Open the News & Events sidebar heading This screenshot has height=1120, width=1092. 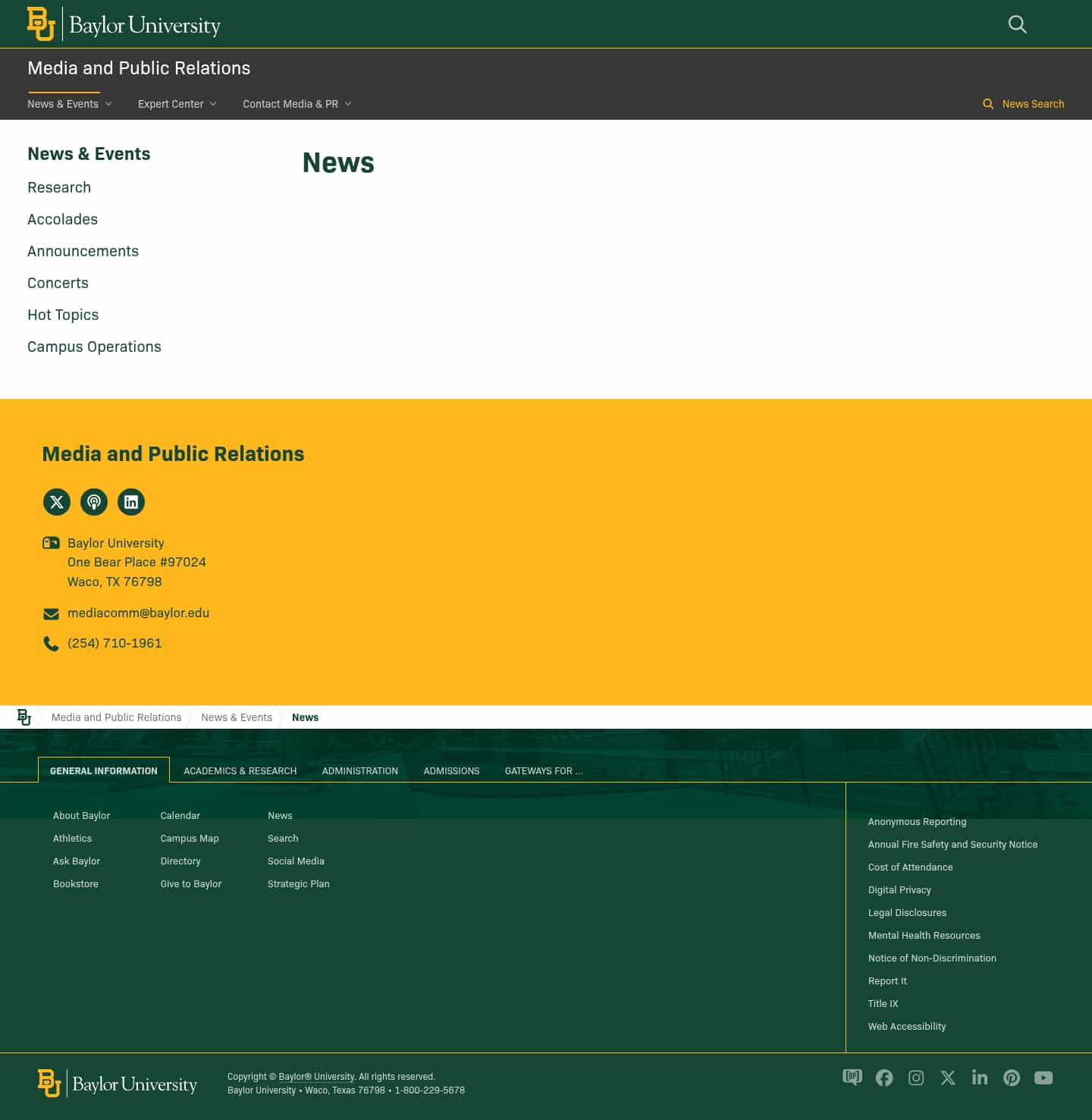89,154
